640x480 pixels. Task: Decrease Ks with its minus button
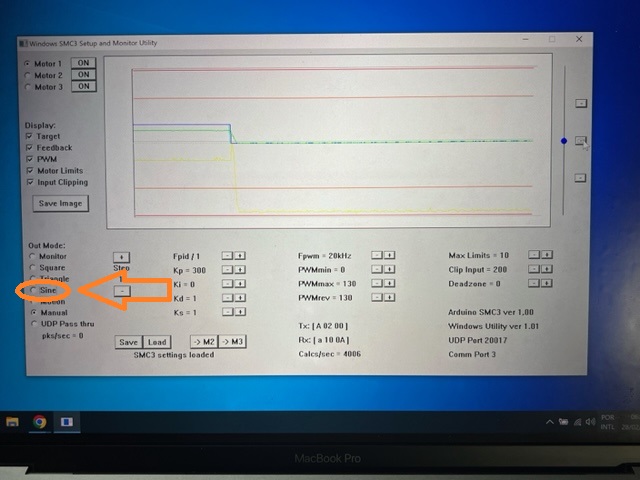(x=228, y=312)
